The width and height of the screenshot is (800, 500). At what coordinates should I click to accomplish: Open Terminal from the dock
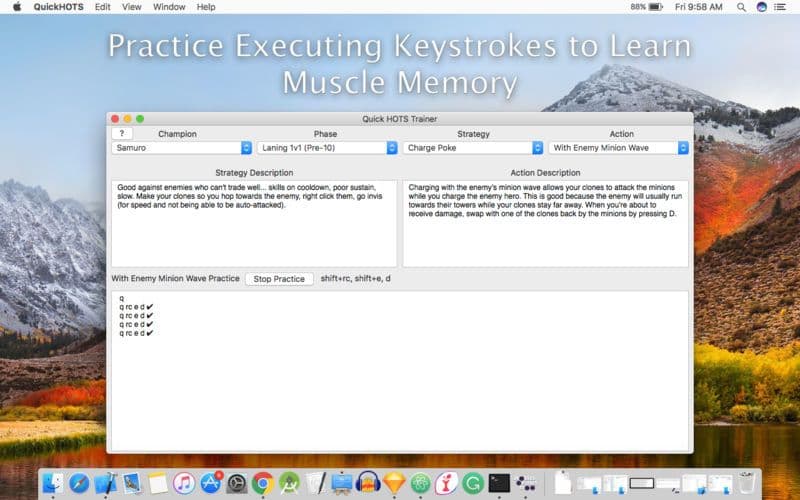click(499, 483)
